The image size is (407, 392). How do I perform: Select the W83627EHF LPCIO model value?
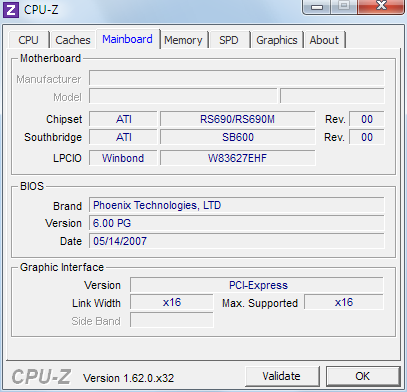point(237,158)
